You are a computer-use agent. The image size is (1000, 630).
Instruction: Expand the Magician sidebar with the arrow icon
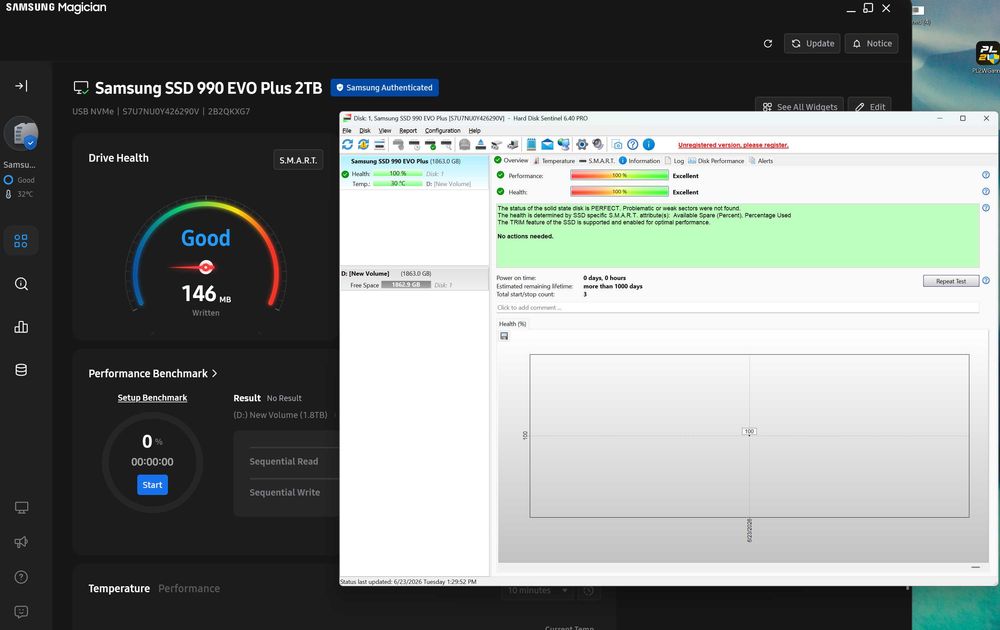(21, 85)
